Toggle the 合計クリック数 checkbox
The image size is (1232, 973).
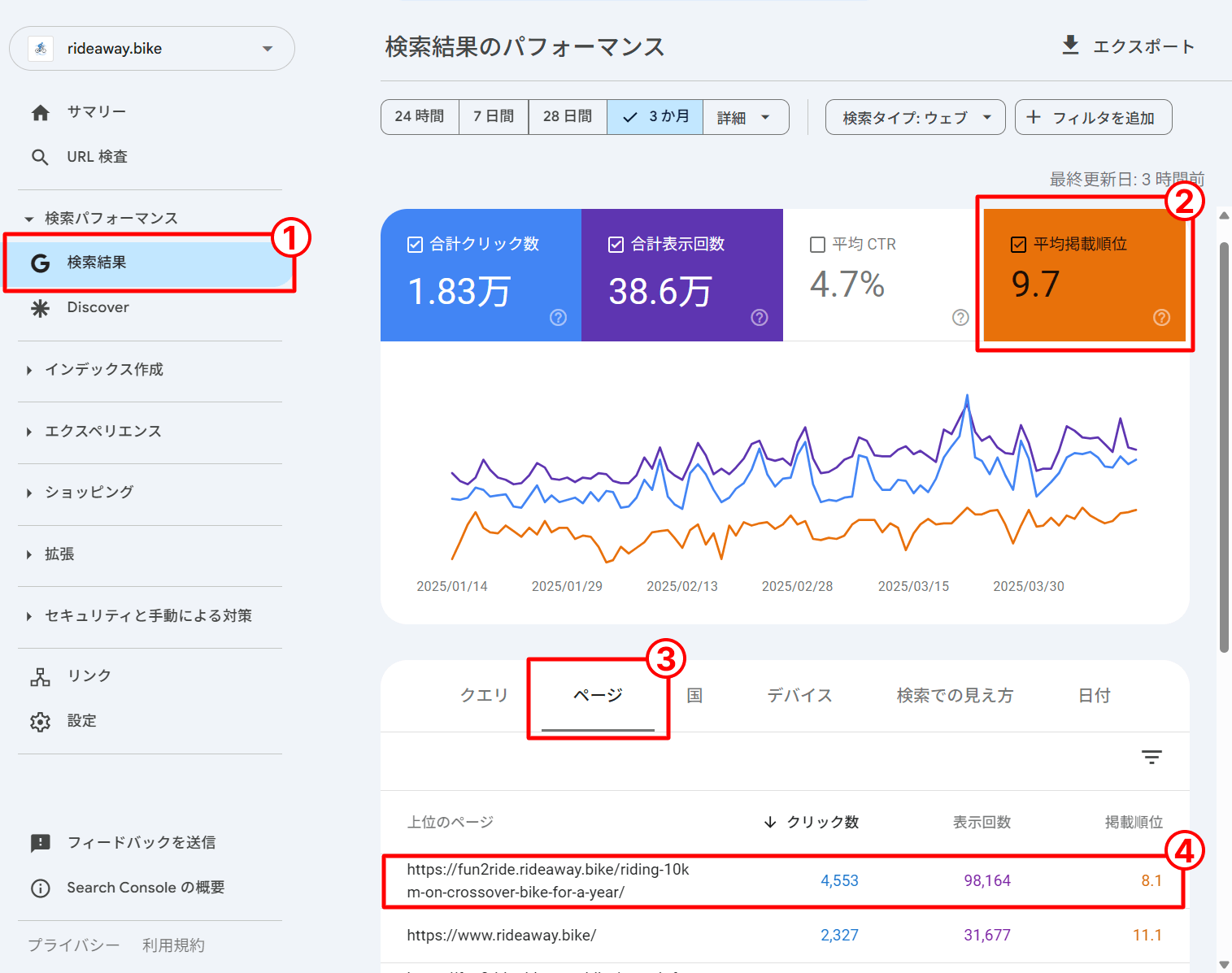click(415, 245)
